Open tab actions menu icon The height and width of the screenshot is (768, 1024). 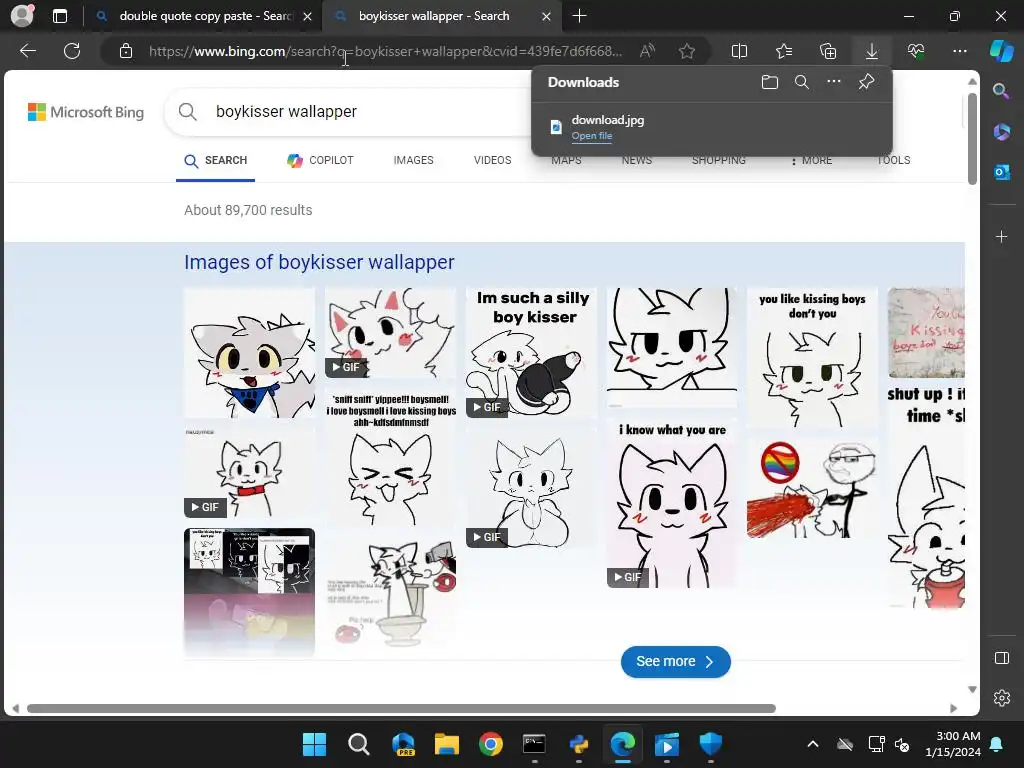tap(59, 16)
